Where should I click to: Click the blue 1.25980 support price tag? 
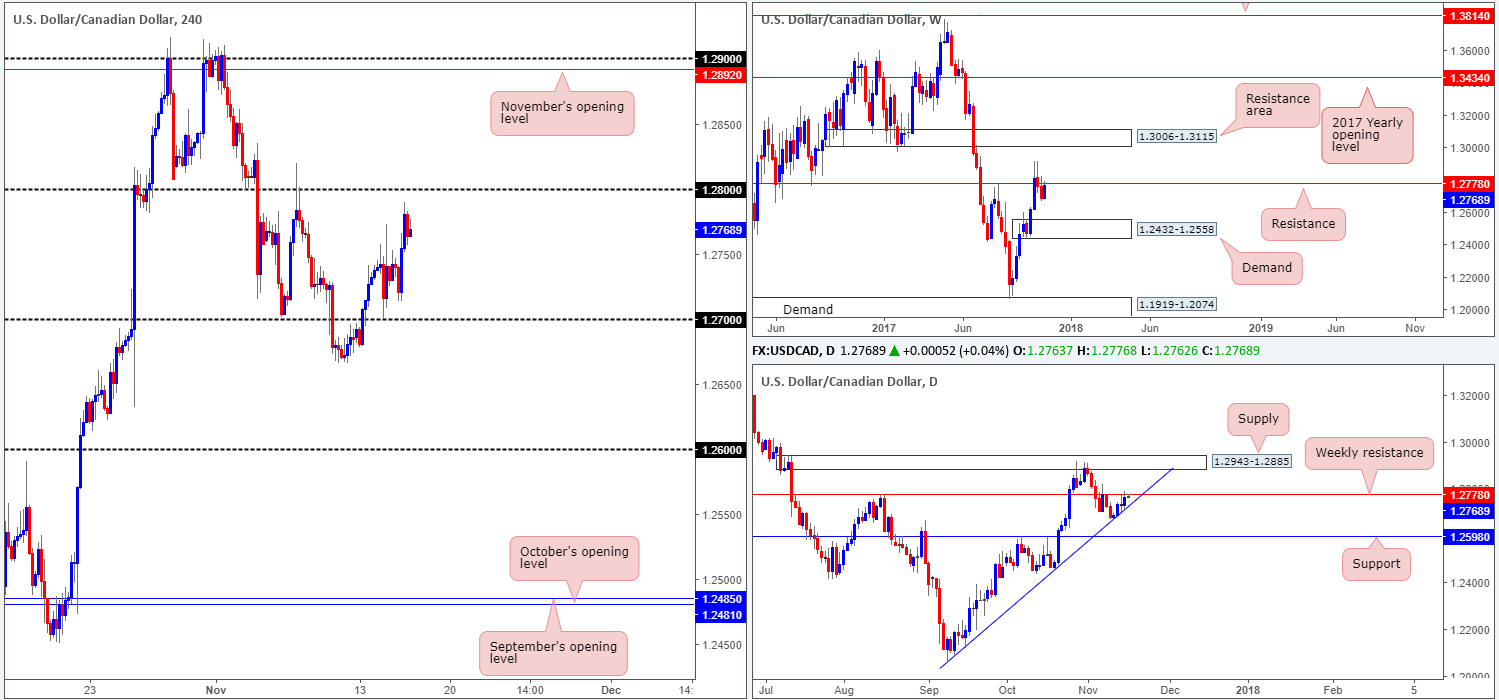coord(1470,537)
